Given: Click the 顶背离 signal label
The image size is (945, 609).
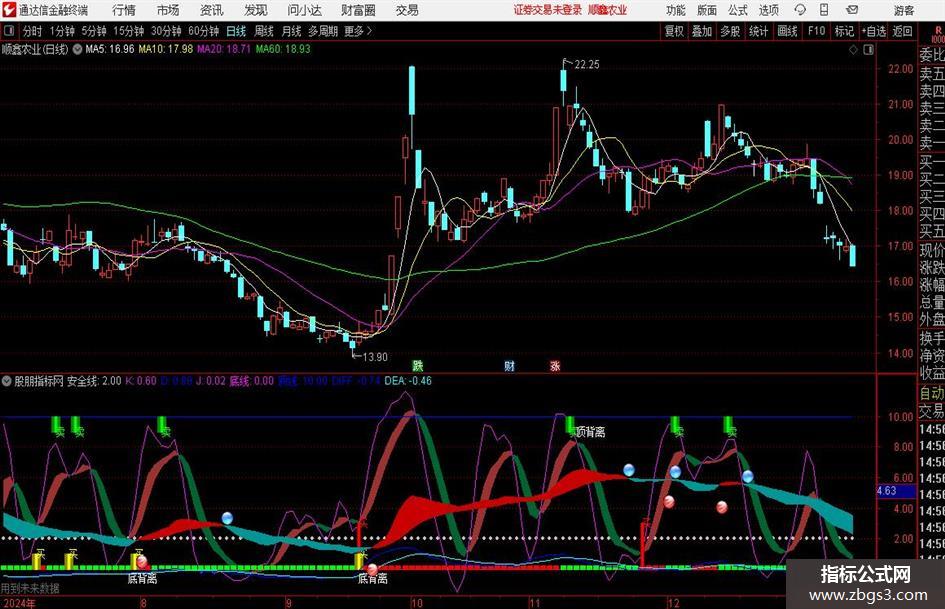Looking at the screenshot, I should click(x=590, y=432).
